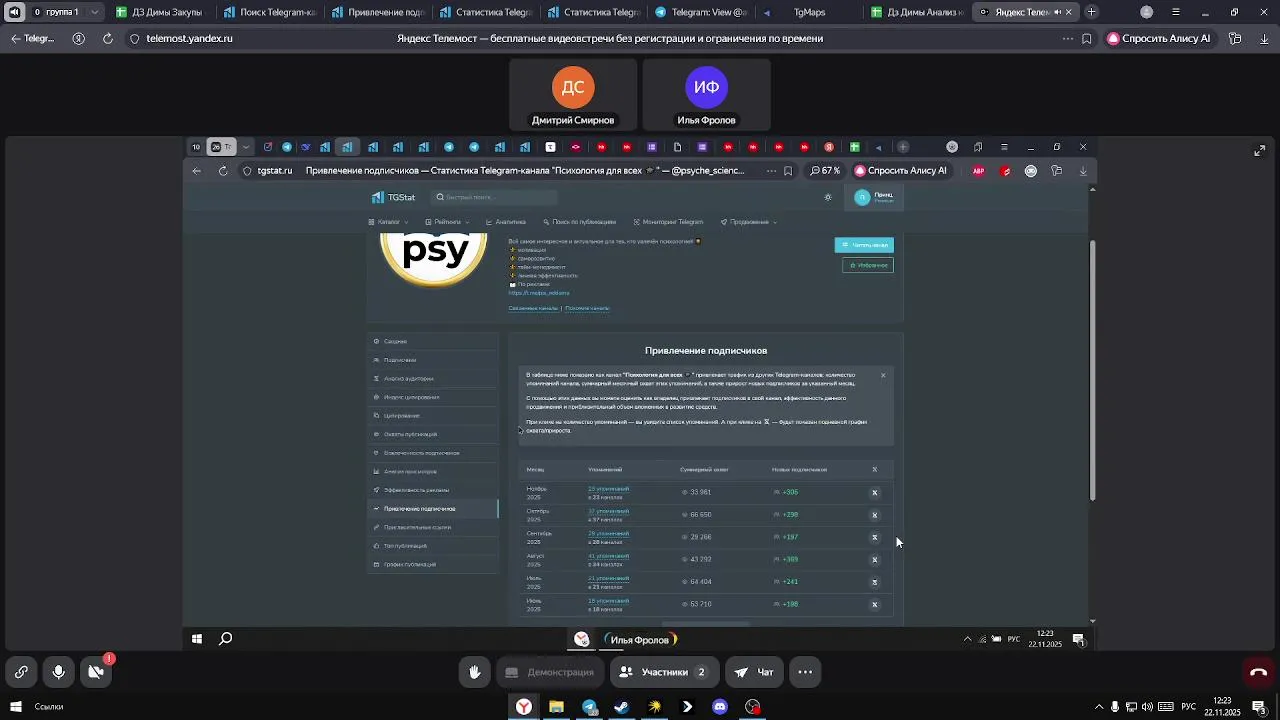Open the Чат panel in Telemost
Screen dimensions: 1280x720
[x=754, y=672]
